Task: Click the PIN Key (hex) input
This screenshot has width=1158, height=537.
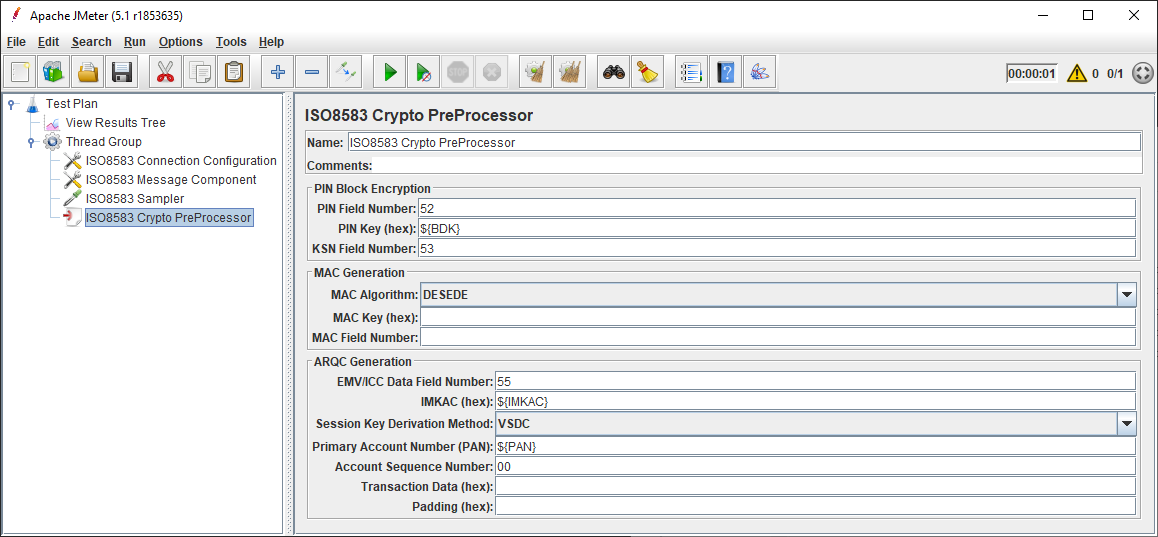Action: [x=777, y=228]
